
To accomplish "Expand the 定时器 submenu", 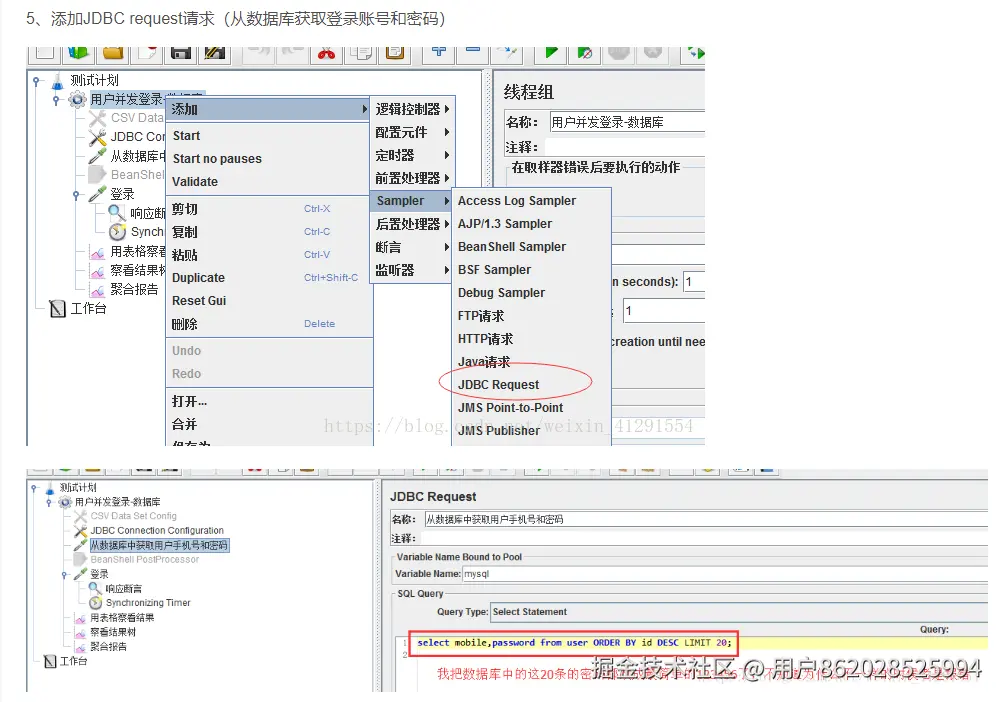I will (x=412, y=155).
